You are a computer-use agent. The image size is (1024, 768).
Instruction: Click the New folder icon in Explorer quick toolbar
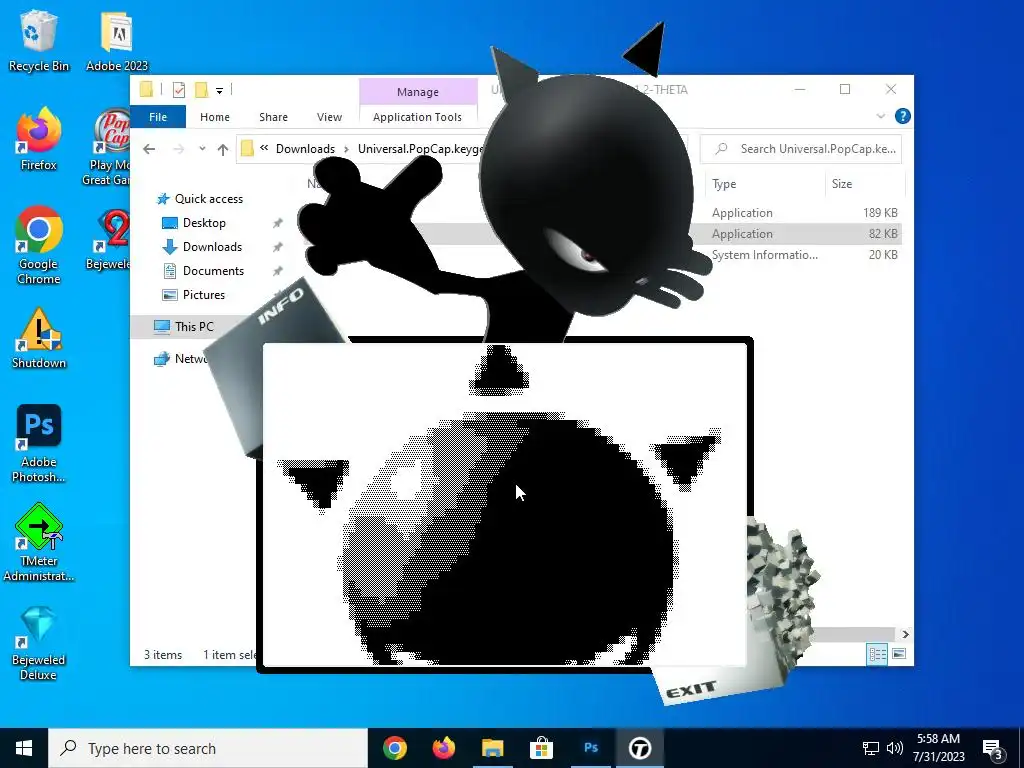tap(202, 90)
